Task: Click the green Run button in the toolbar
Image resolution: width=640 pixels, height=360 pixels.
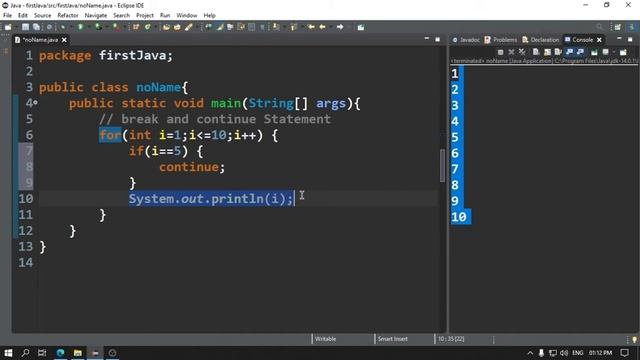Action: point(80,27)
